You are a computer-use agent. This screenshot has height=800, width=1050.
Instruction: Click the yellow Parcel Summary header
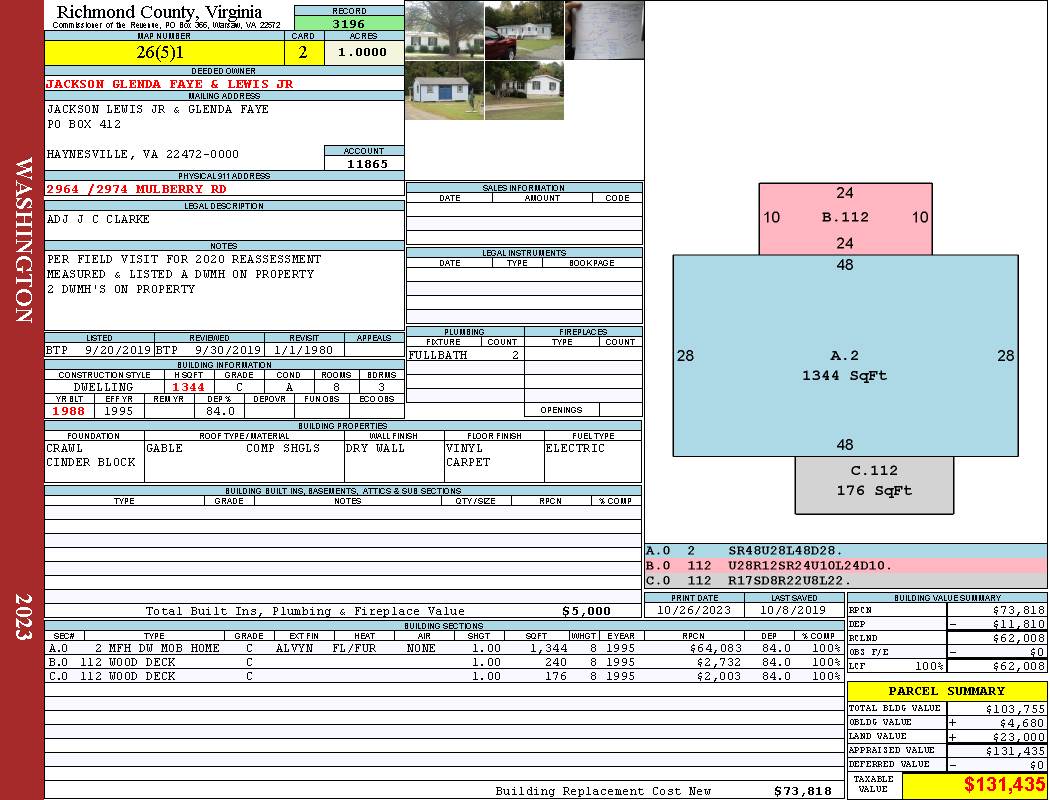pyautogui.click(x=946, y=691)
